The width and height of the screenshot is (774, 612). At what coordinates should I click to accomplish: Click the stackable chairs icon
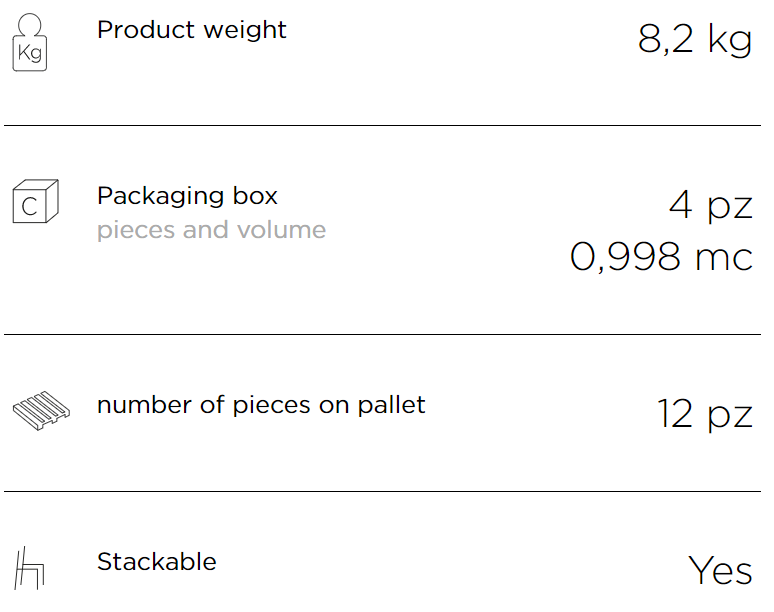pyautogui.click(x=29, y=568)
